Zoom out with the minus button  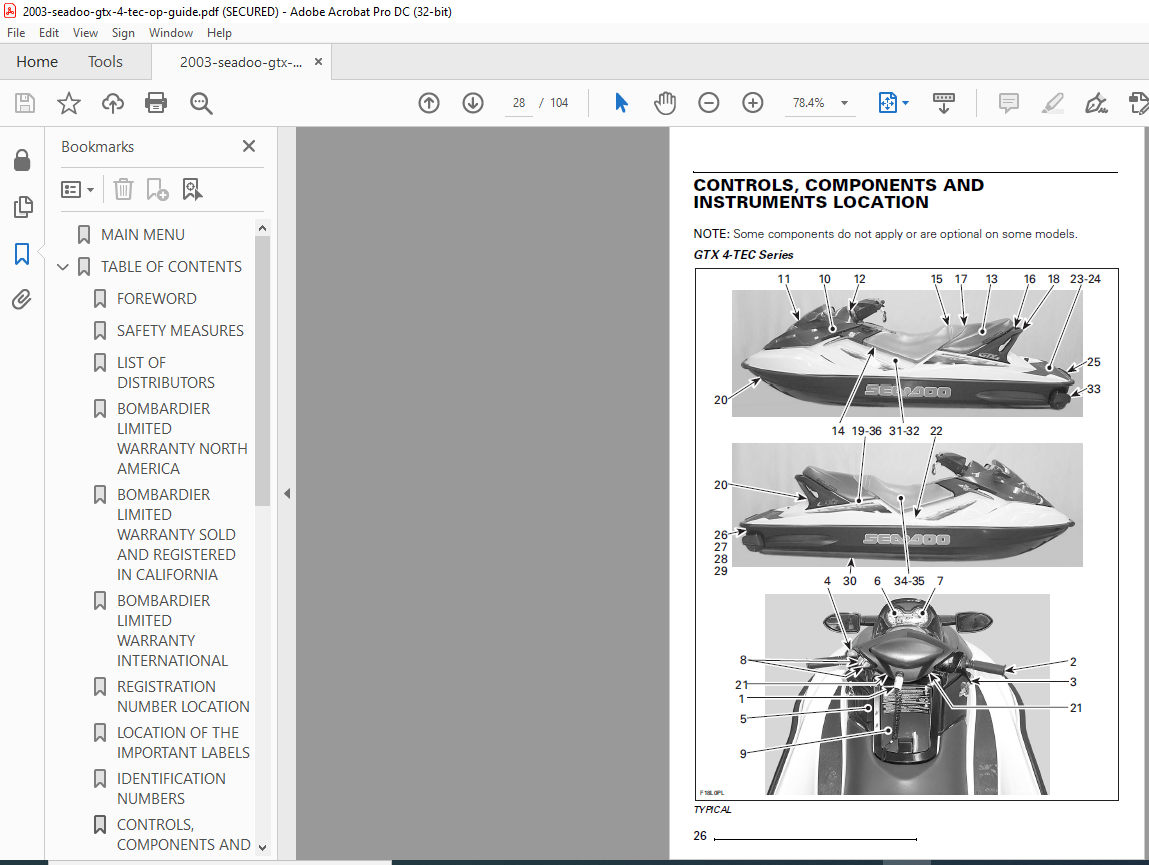709,103
